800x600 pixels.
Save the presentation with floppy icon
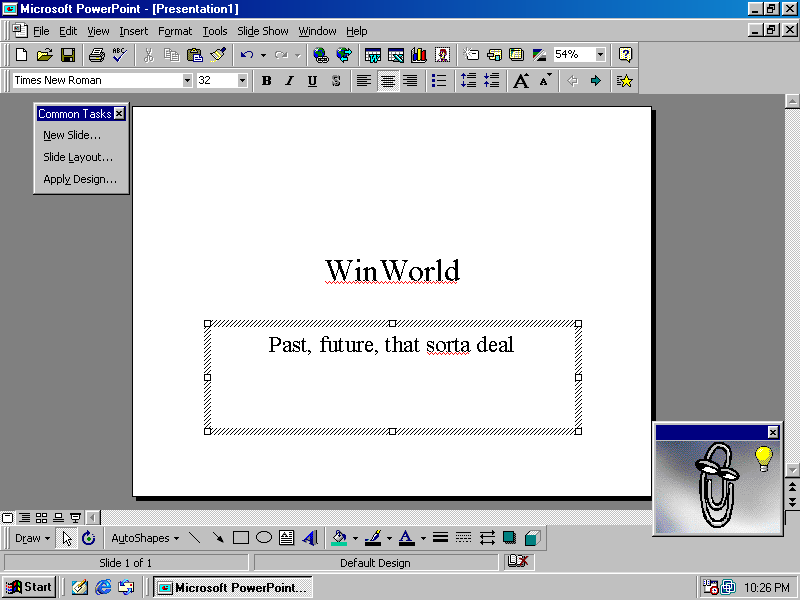(68, 55)
